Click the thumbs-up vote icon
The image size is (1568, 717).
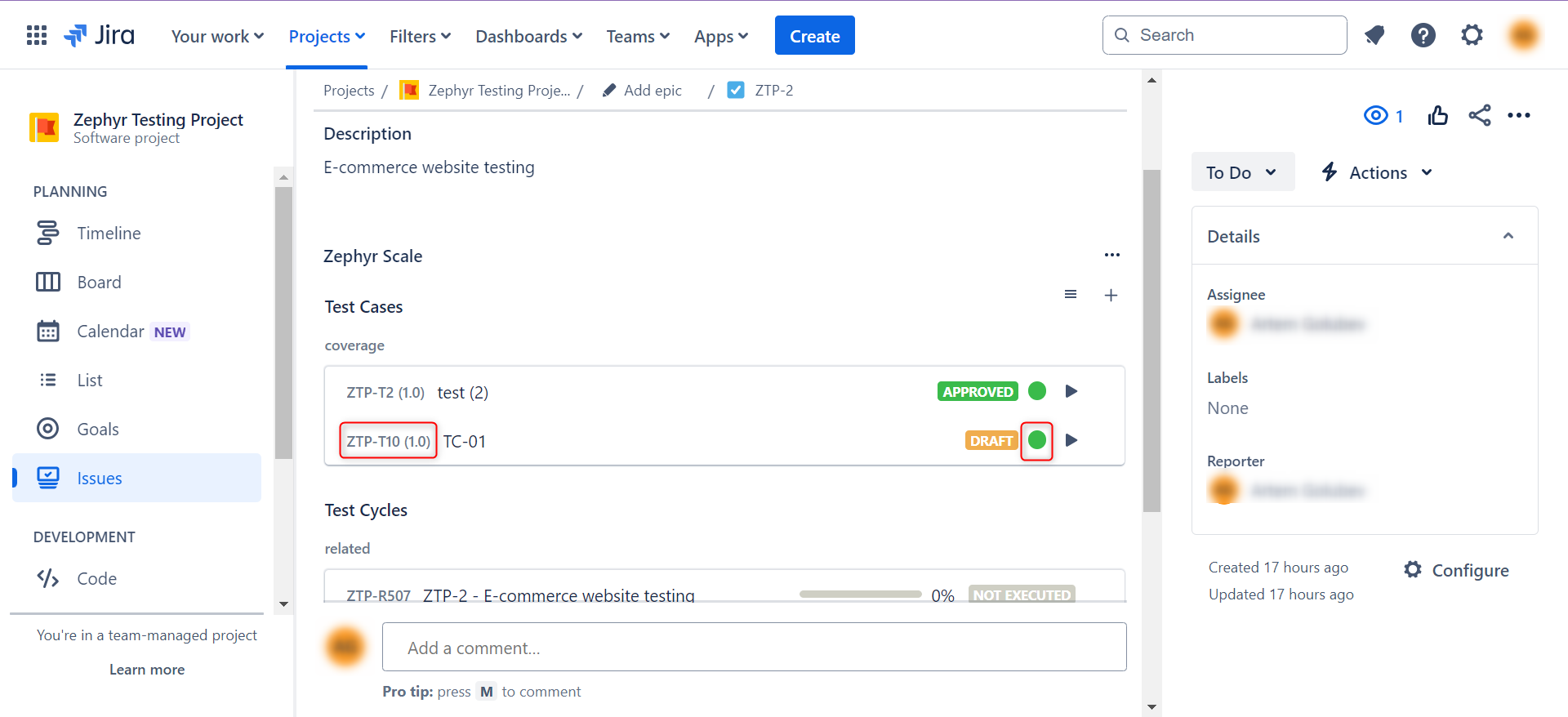click(x=1437, y=116)
